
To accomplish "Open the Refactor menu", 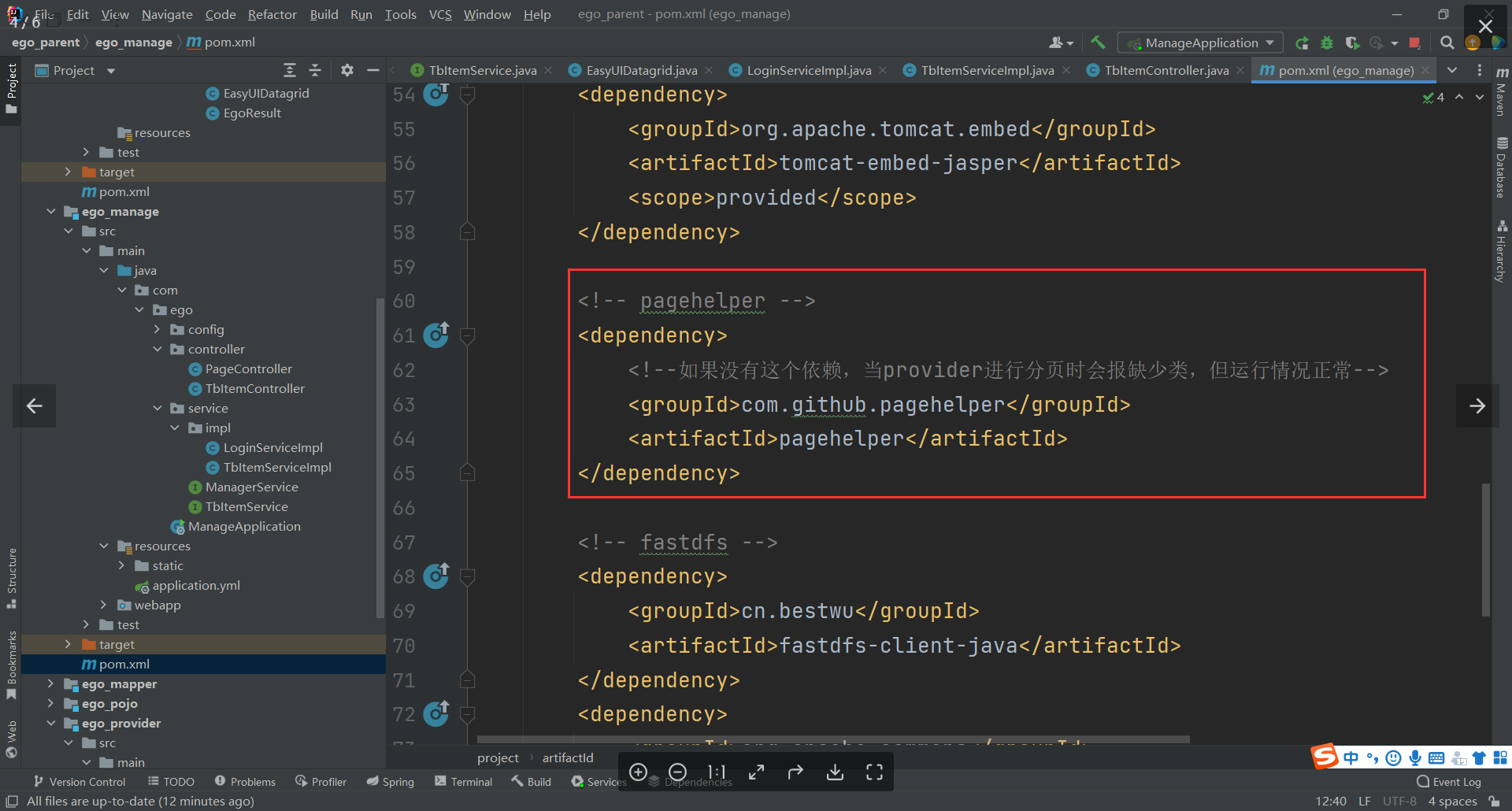I will coord(272,14).
